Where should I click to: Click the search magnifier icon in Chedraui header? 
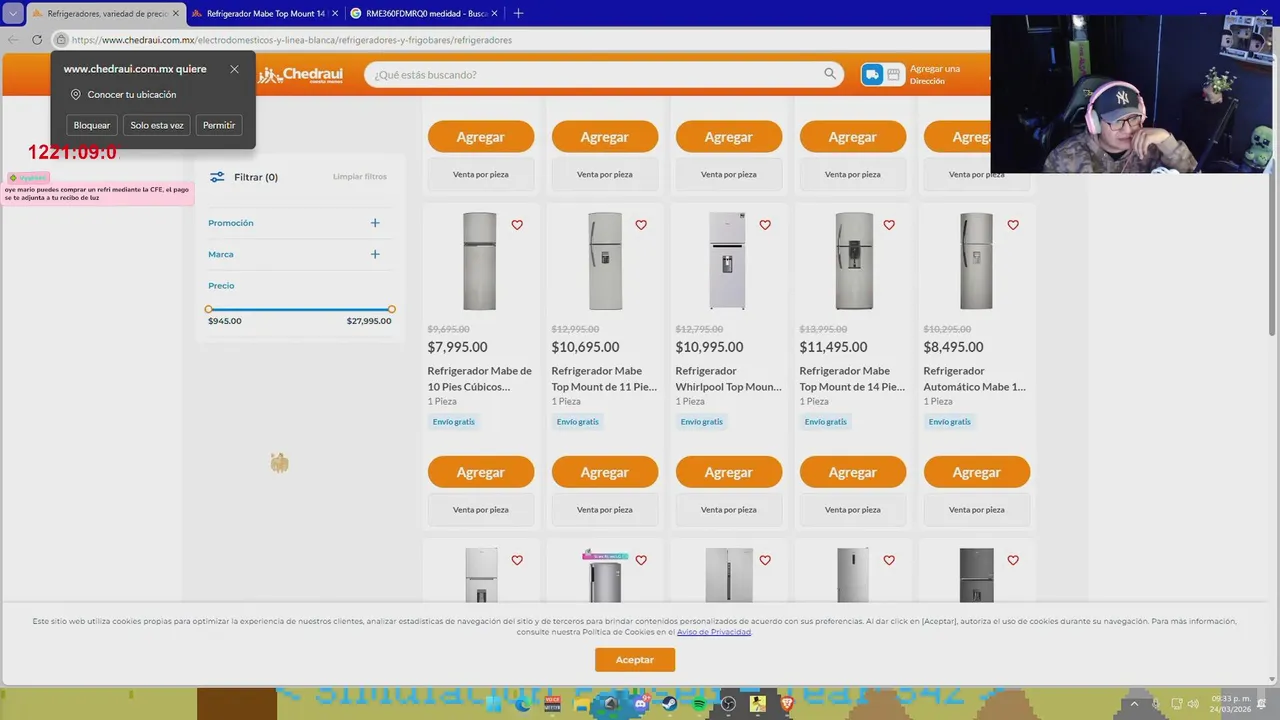pyautogui.click(x=830, y=74)
